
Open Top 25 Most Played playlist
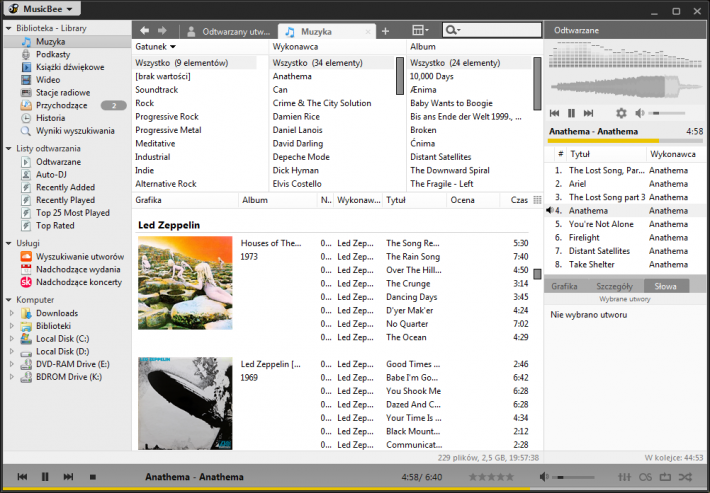tap(72, 212)
